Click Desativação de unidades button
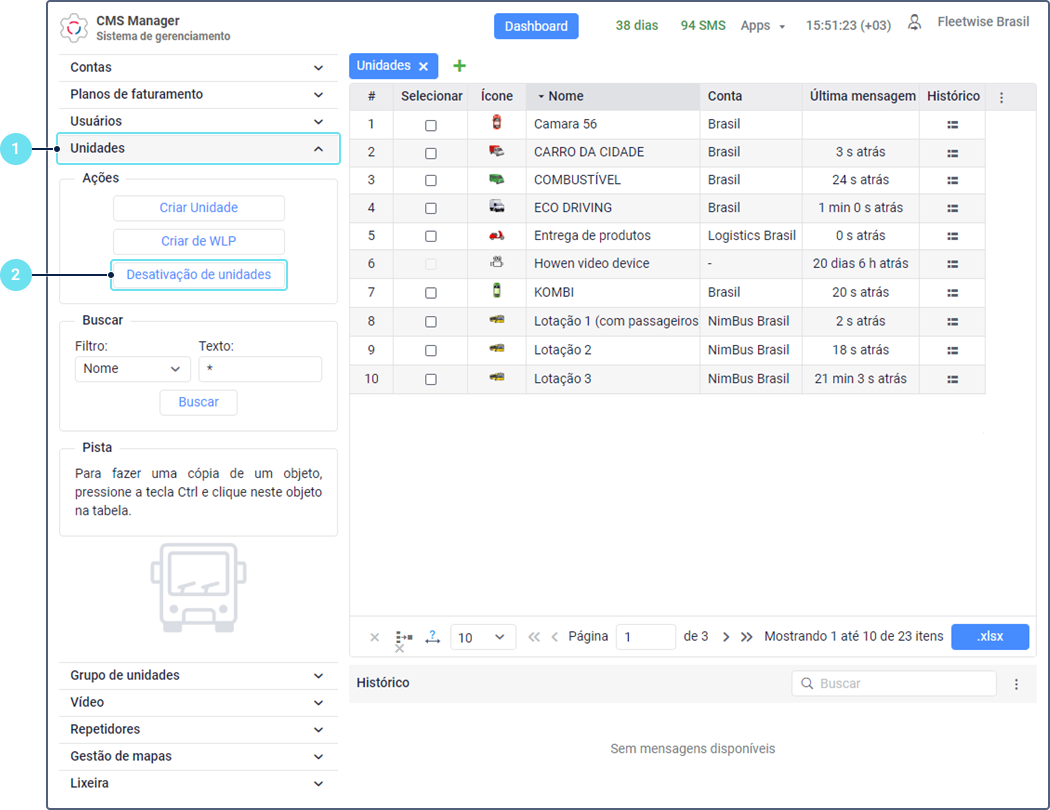The height and width of the screenshot is (810, 1050). [x=198, y=275]
